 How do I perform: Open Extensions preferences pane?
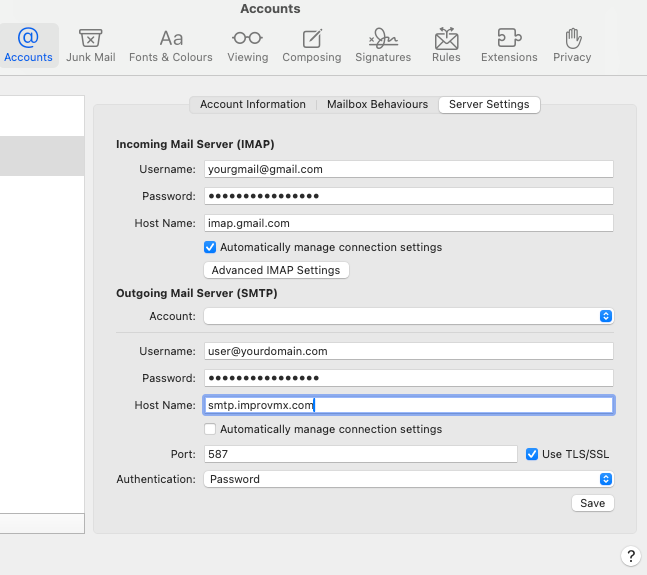click(509, 45)
